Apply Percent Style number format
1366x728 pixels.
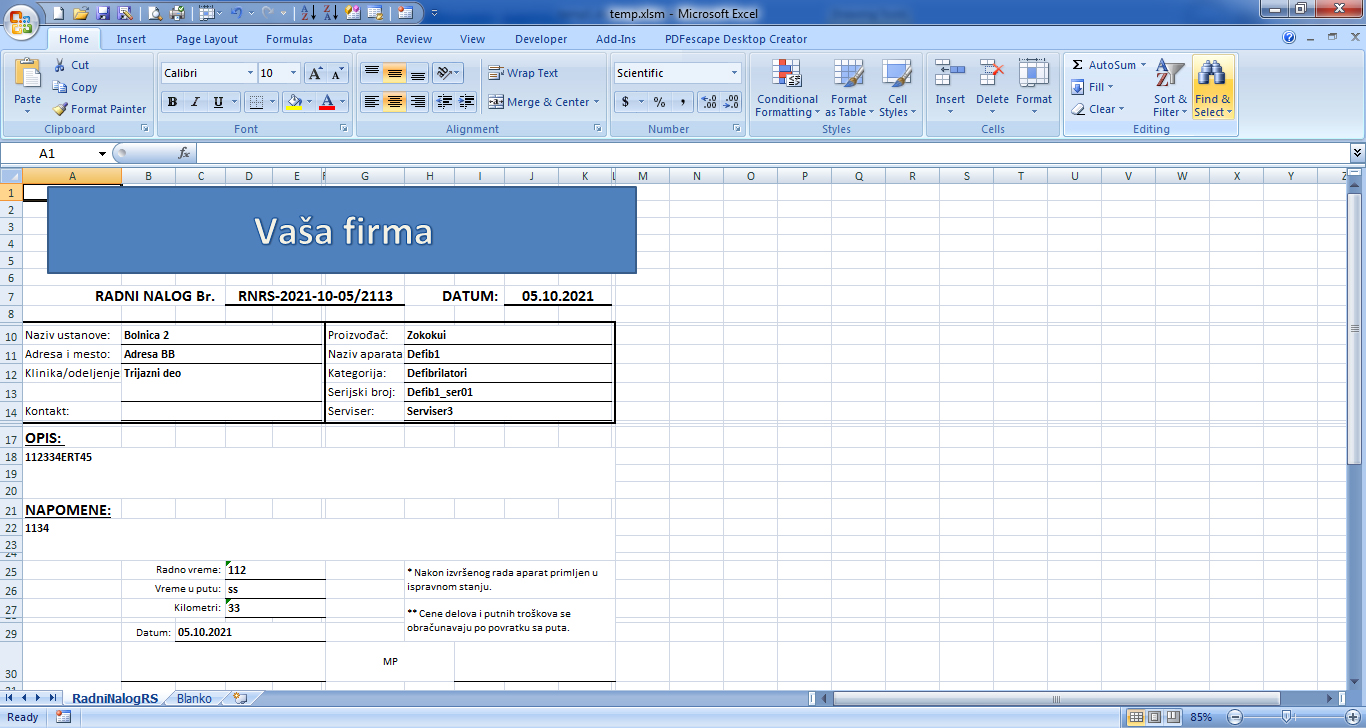point(659,102)
